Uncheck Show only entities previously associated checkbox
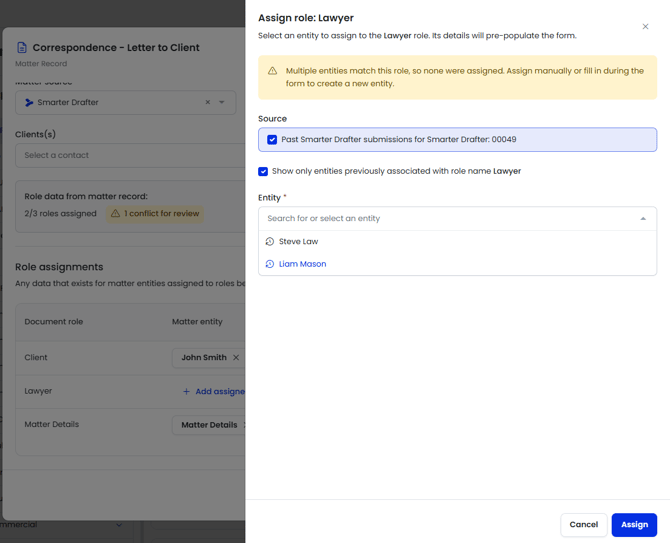Image resolution: width=670 pixels, height=543 pixels. (263, 171)
